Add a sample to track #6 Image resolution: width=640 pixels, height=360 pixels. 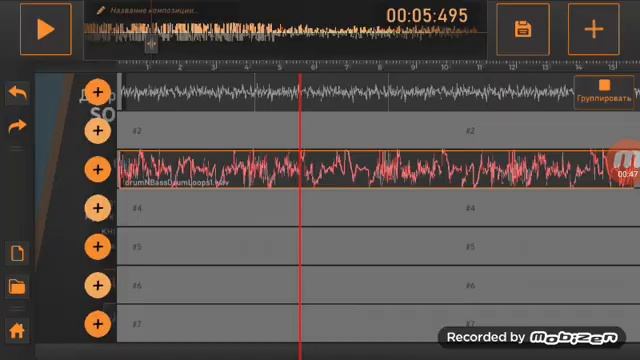(x=98, y=285)
